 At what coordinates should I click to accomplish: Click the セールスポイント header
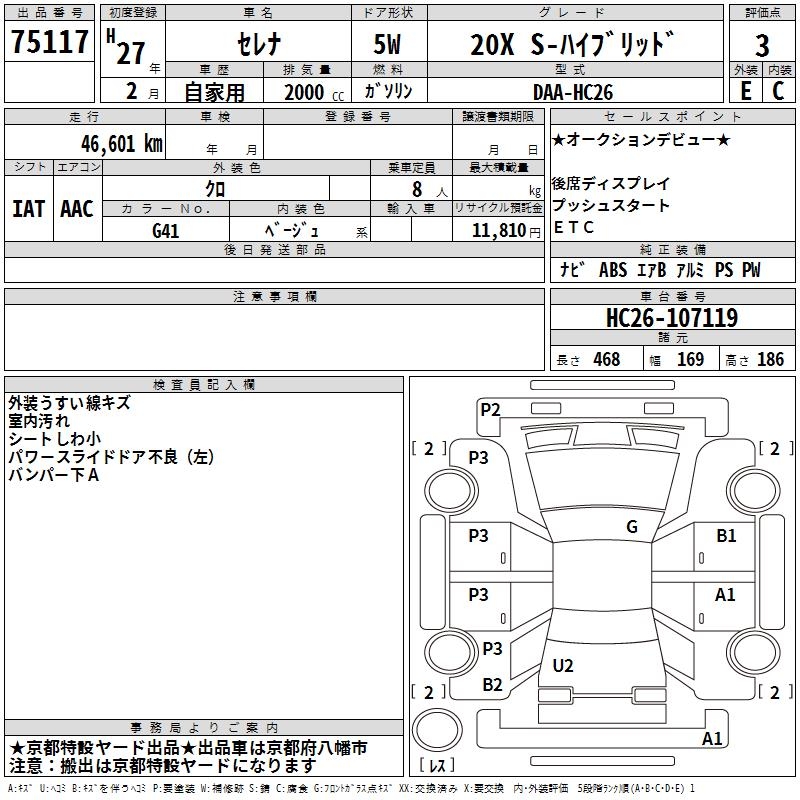[x=672, y=116]
